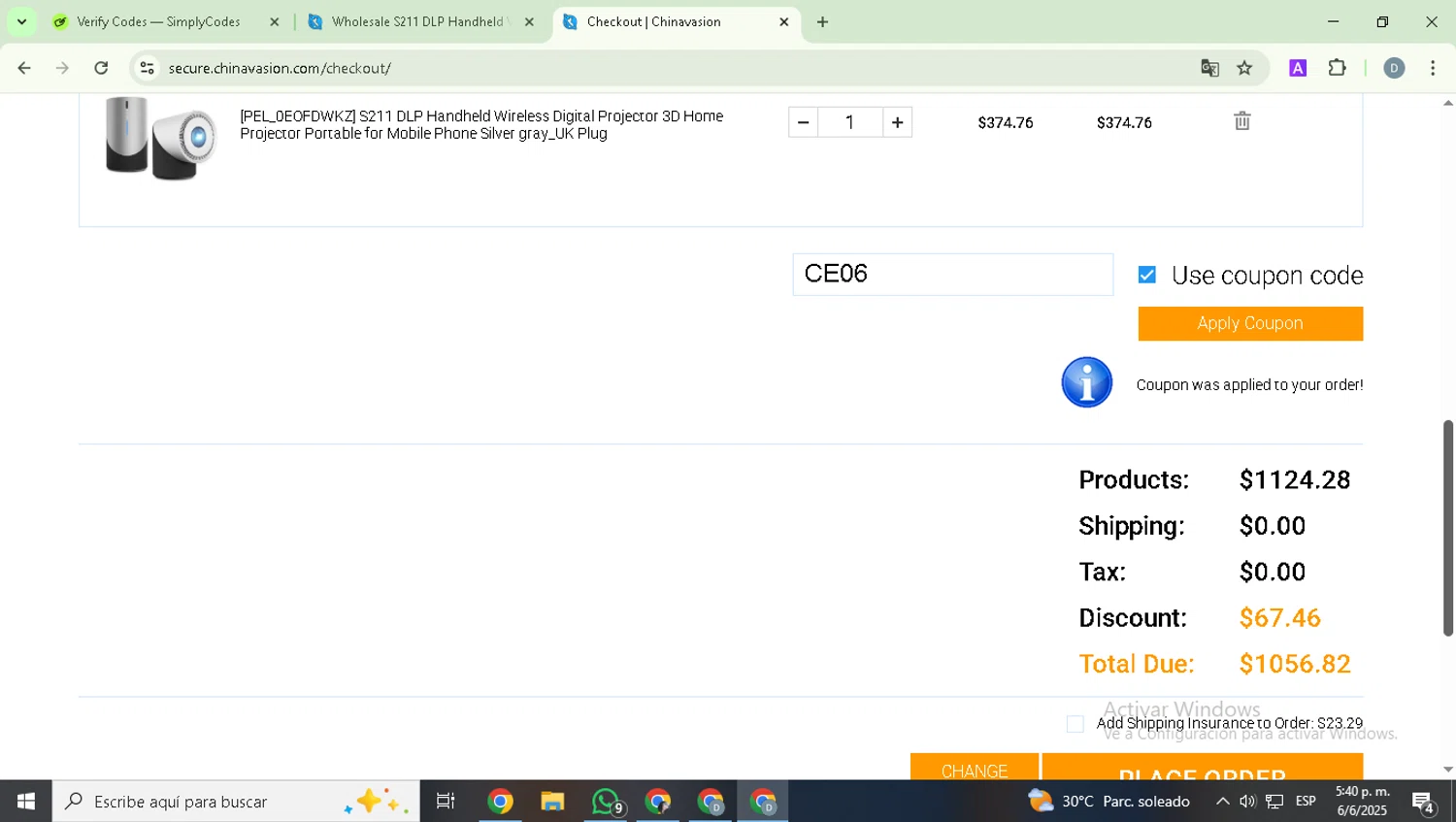Click the Shipping amount $0.00
This screenshot has height=822, width=1456.
pyautogui.click(x=1272, y=526)
